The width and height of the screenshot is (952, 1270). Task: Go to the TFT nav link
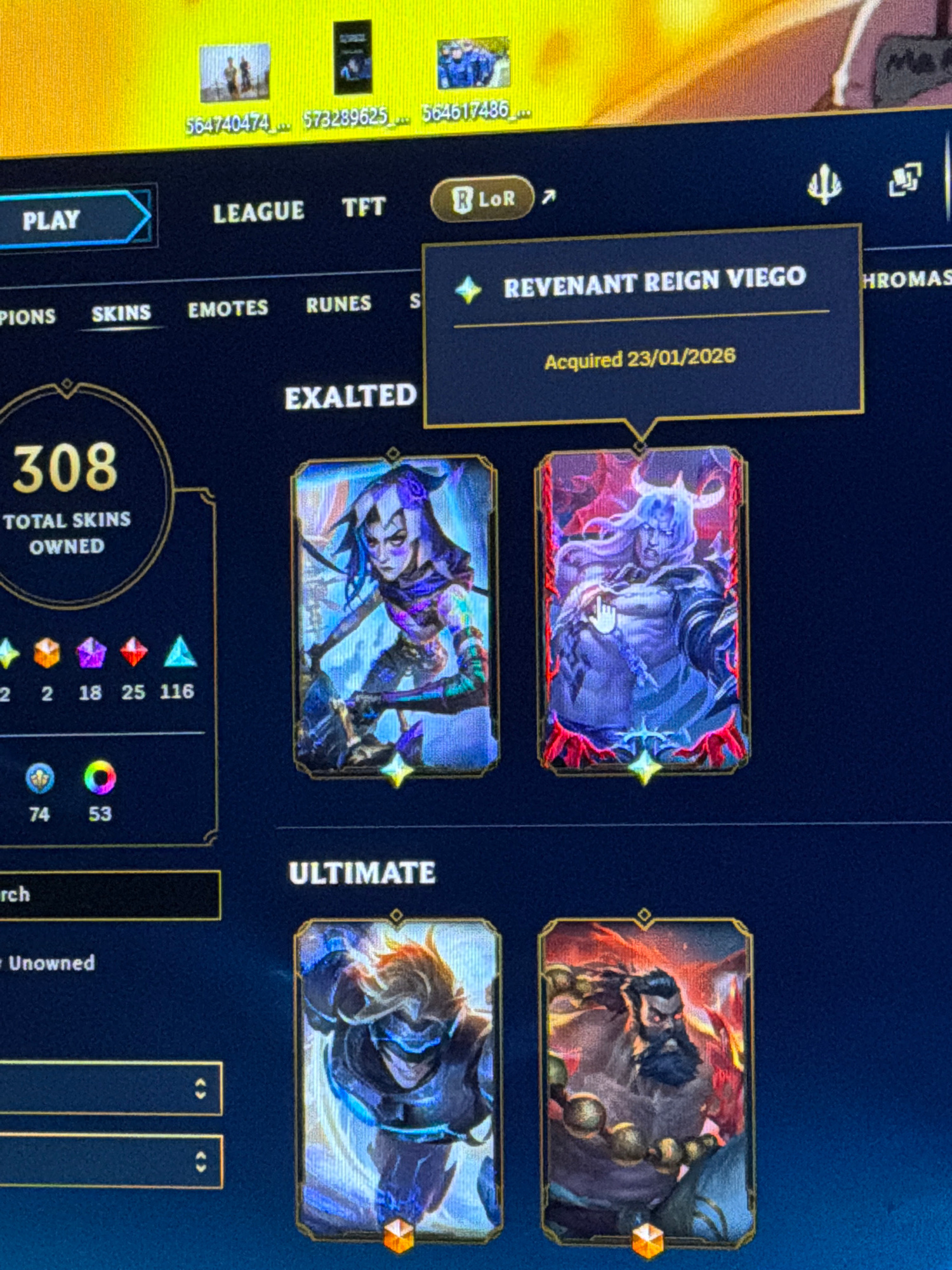pos(364,207)
